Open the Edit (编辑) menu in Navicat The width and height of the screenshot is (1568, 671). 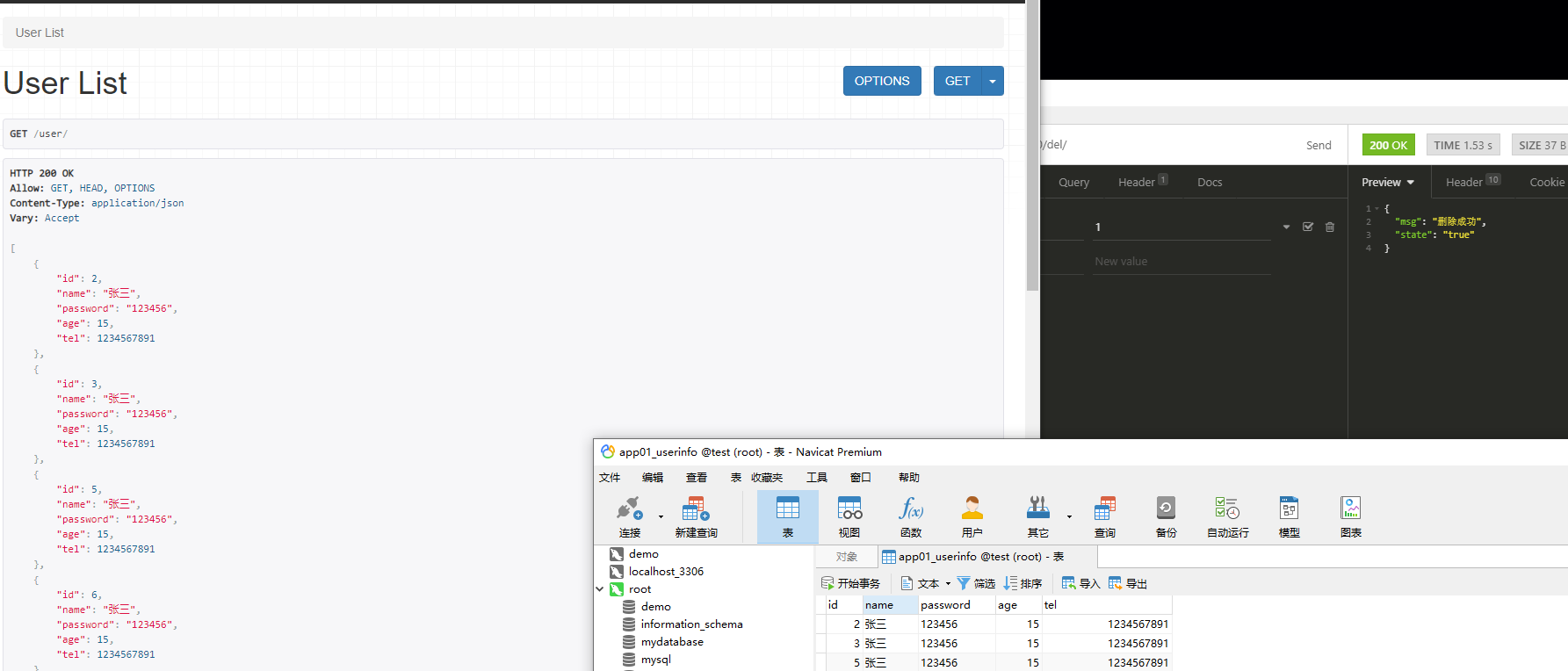tap(653, 478)
